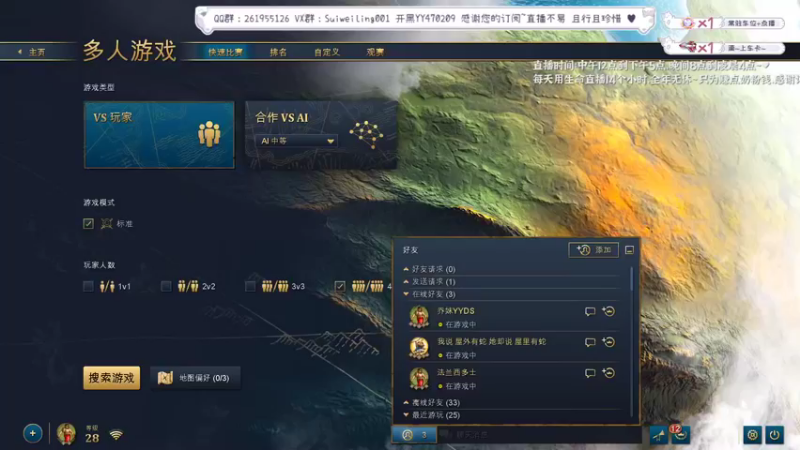Enable the 1v1 player count checkbox

[88, 286]
